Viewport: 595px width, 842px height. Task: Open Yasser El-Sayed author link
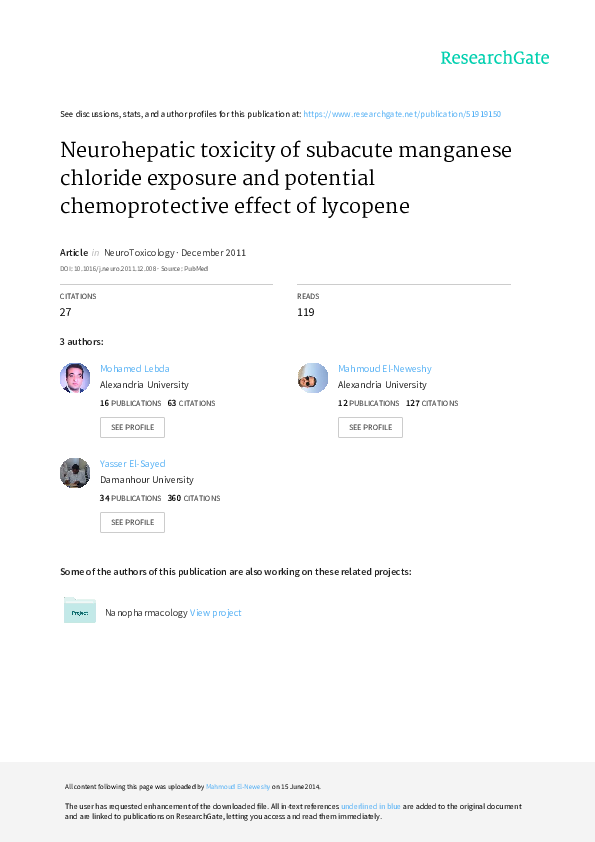coord(133,464)
